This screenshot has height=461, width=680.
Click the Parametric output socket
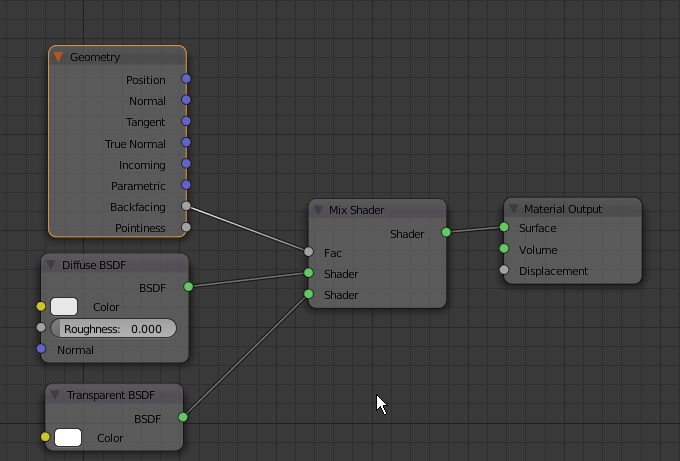(186, 185)
